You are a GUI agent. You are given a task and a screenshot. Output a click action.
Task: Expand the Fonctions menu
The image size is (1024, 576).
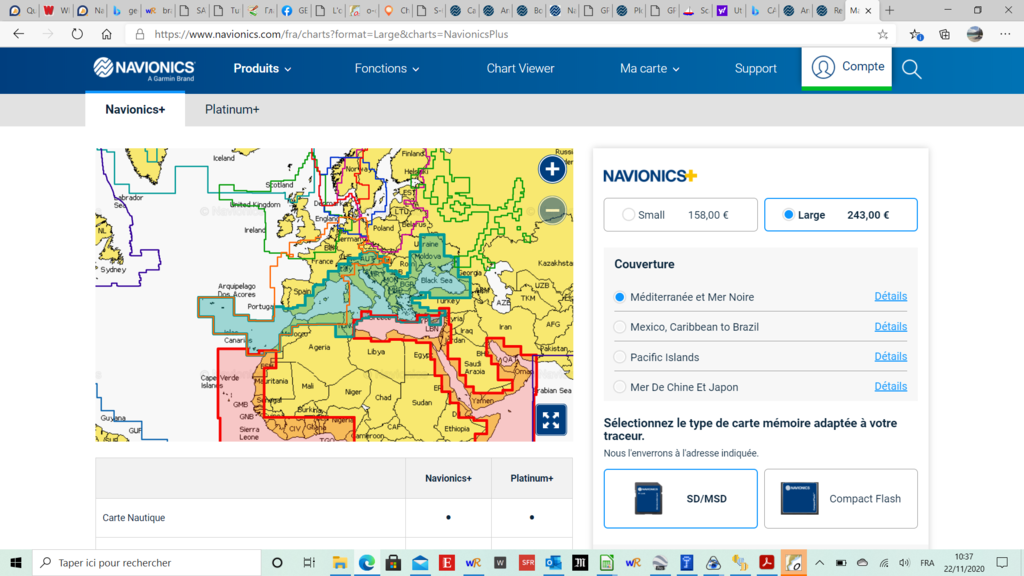pyautogui.click(x=387, y=69)
